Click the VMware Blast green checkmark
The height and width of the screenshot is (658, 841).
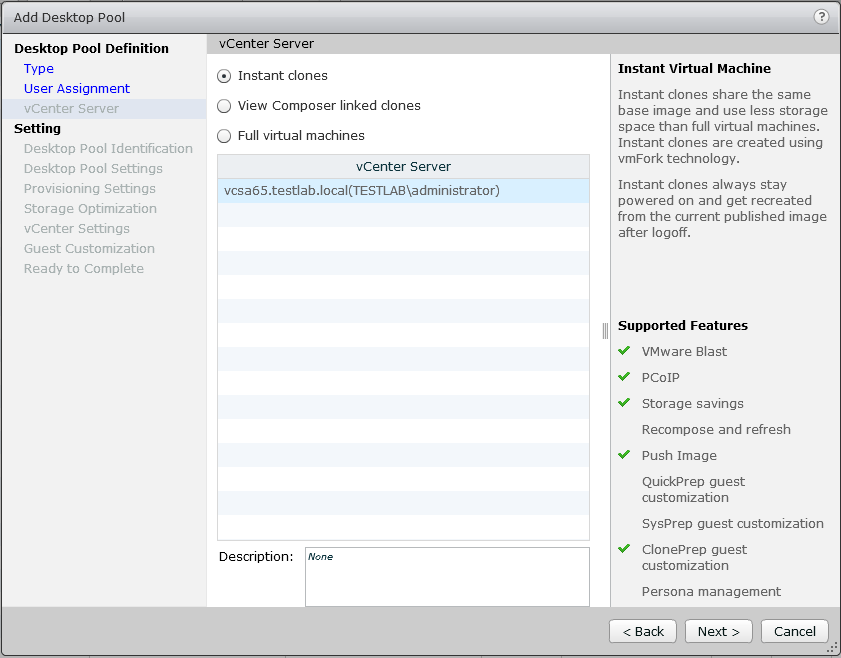(x=624, y=351)
